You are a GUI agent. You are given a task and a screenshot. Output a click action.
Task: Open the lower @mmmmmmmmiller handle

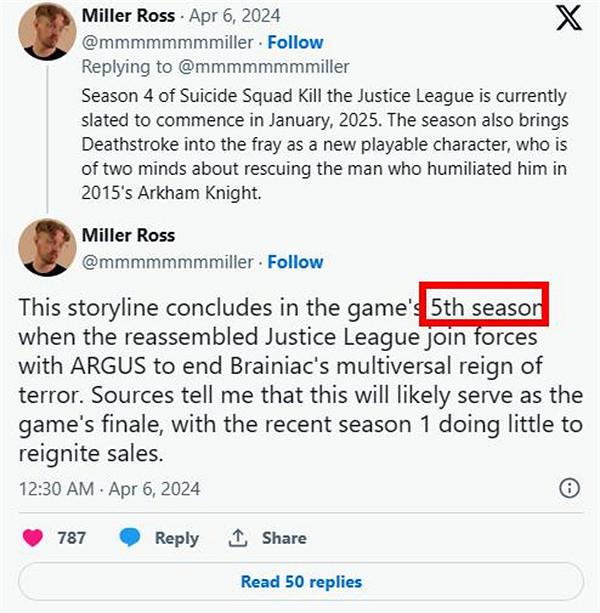169,261
